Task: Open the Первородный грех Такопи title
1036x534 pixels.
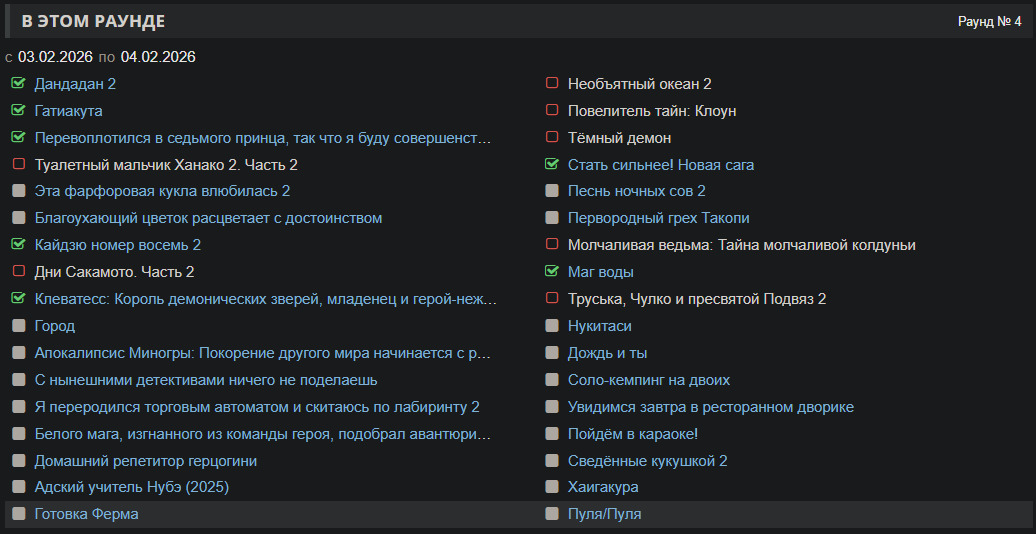Action: coord(658,218)
